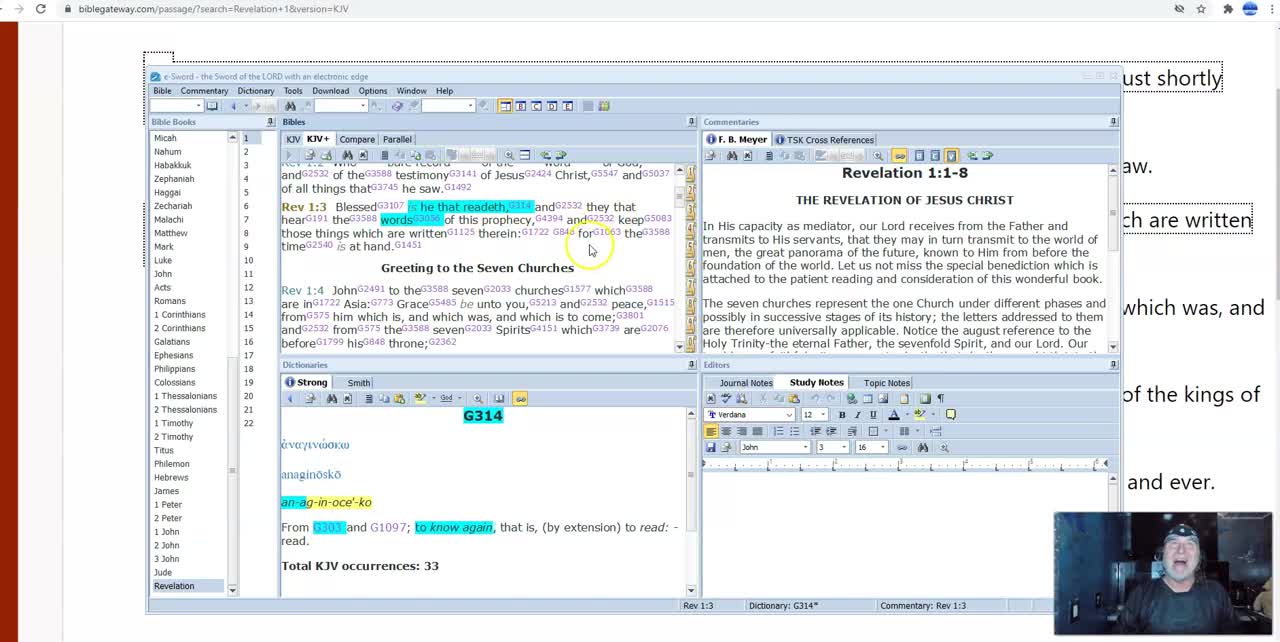Click Commentaries panel binoculars search icon
1280x642 pixels.
pyautogui.click(x=732, y=155)
